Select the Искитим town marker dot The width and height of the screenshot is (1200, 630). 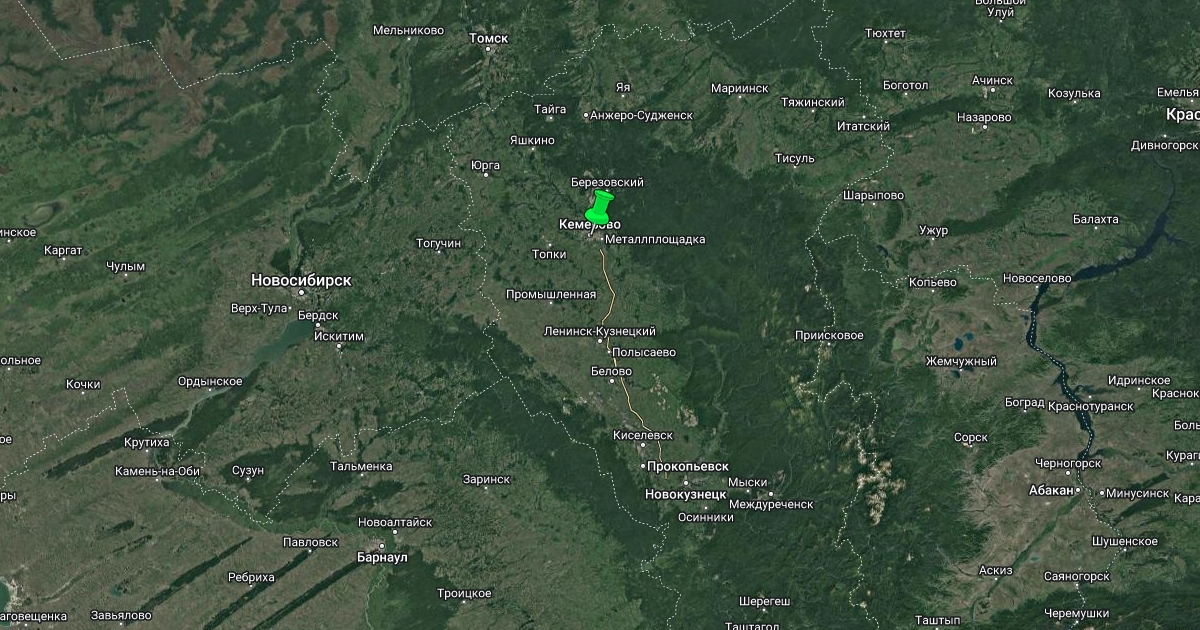pyautogui.click(x=340, y=346)
